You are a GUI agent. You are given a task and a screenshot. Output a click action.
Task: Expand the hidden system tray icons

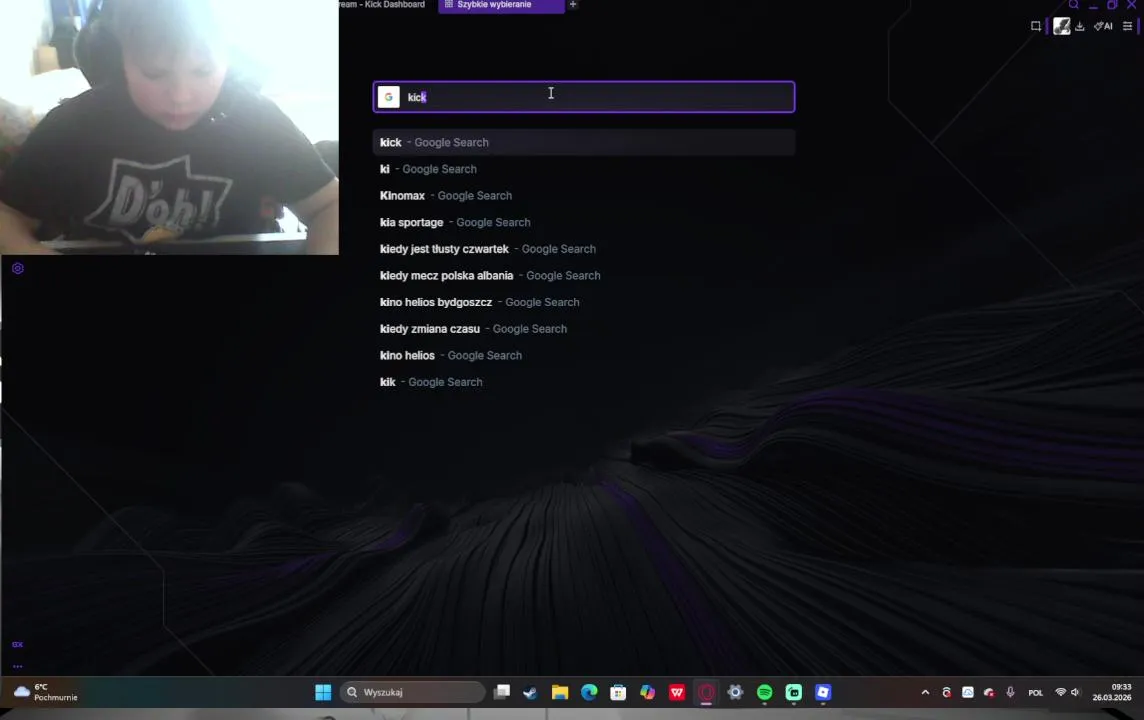click(925, 692)
